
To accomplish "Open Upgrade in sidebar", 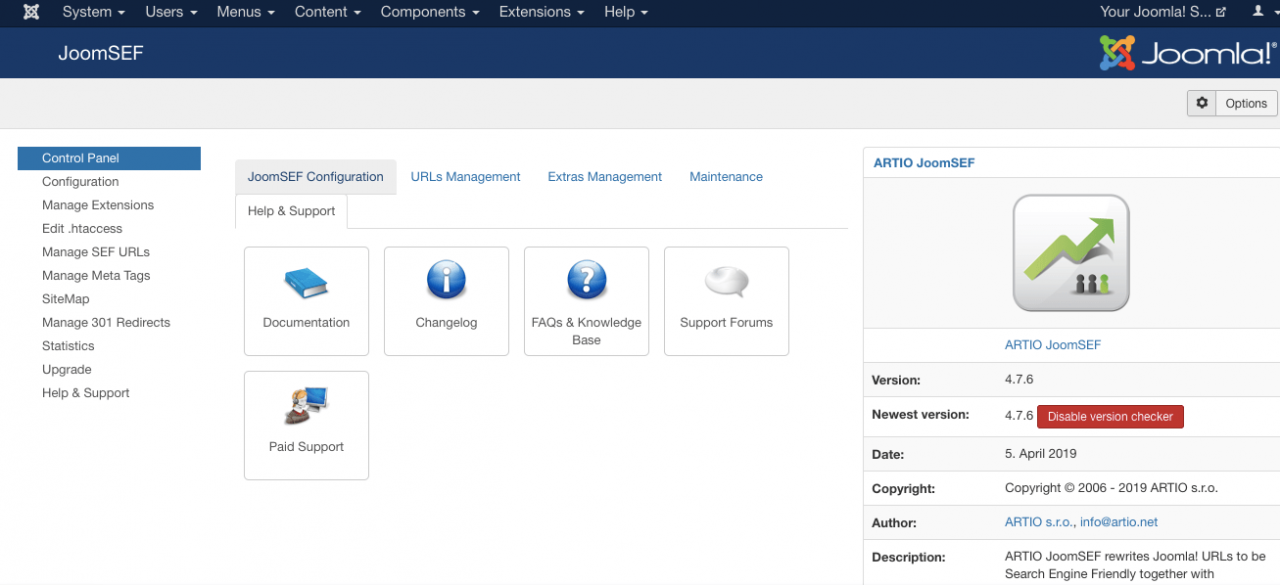I will pyautogui.click(x=66, y=370).
